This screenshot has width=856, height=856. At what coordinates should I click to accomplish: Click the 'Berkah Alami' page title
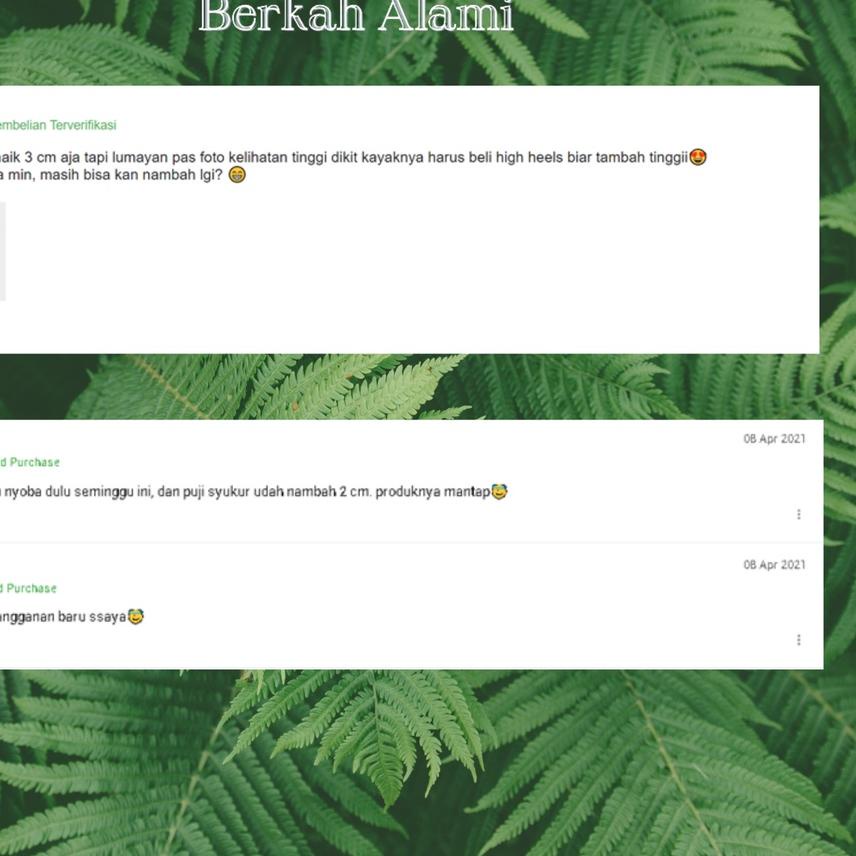[x=356, y=16]
